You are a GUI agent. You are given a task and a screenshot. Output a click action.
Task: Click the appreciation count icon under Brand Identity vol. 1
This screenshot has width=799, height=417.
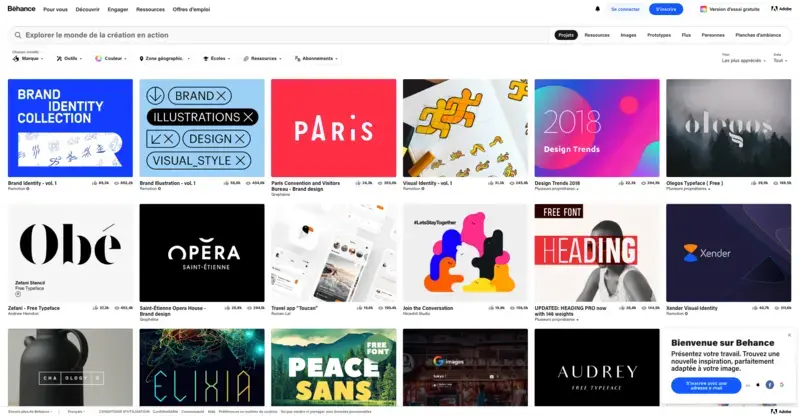point(94,183)
